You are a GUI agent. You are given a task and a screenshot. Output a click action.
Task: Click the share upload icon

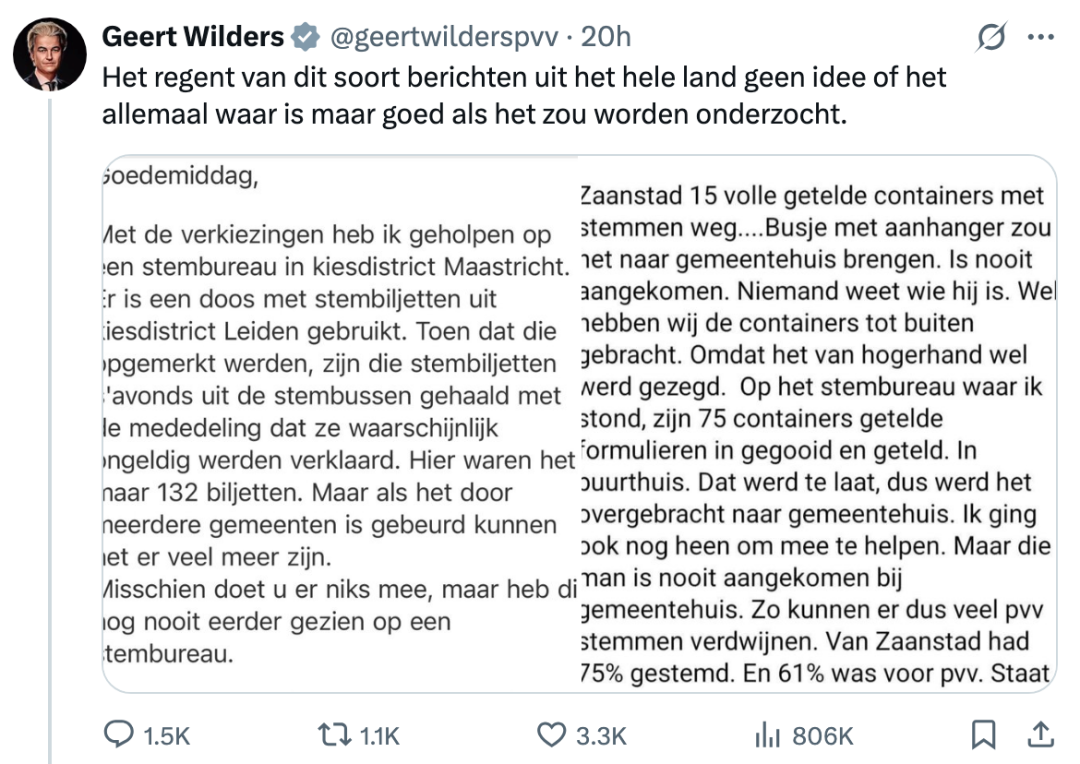point(1040,735)
